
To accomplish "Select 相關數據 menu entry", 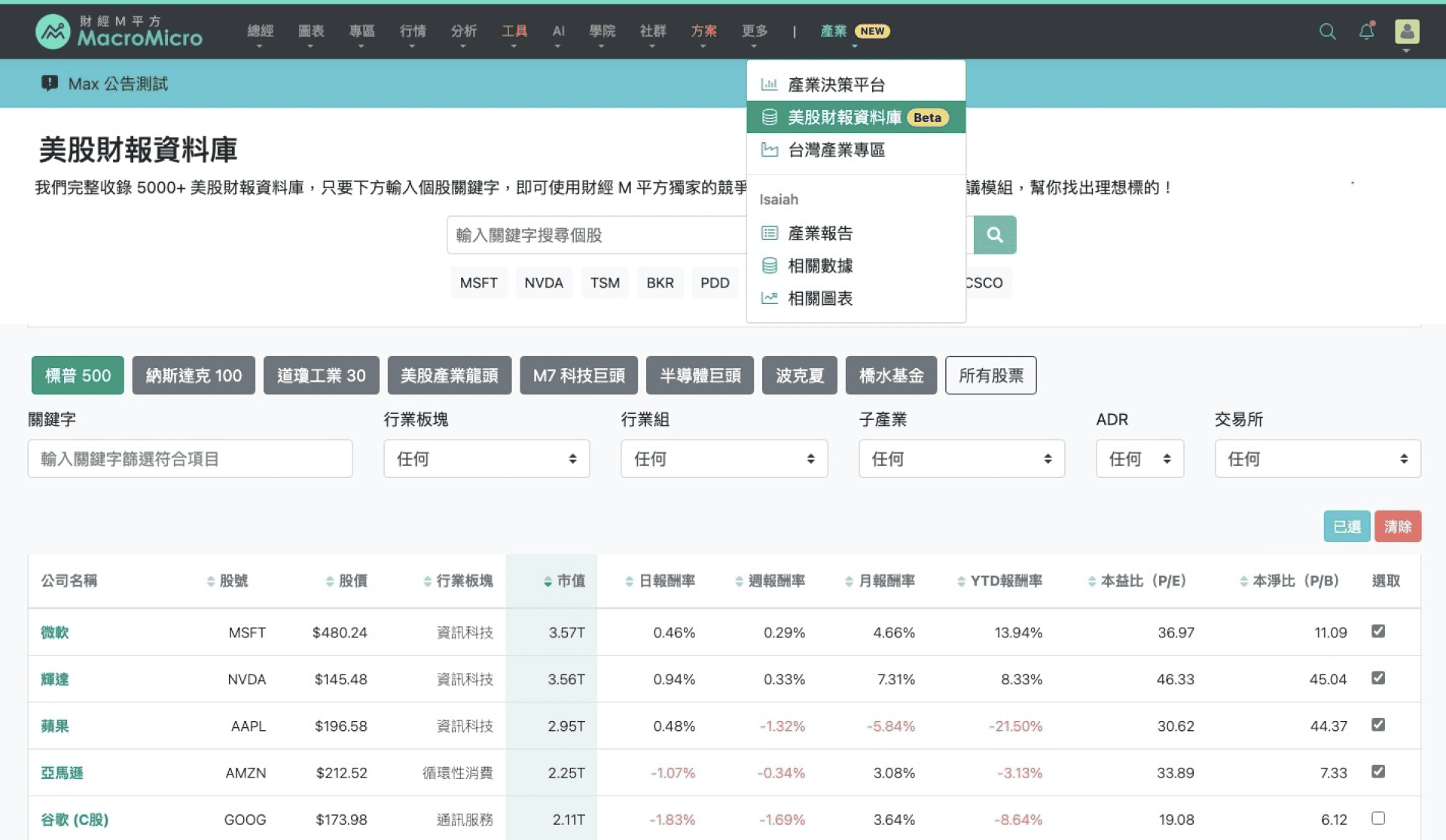I will tap(856, 266).
